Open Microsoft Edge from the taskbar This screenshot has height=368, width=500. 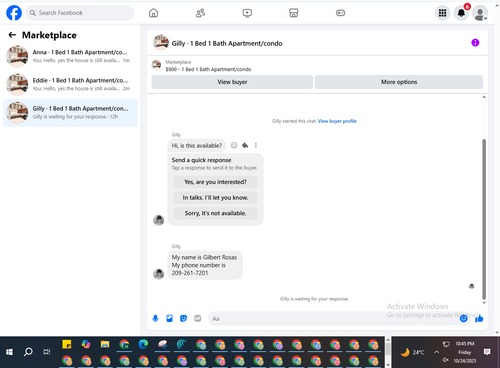pos(143,344)
